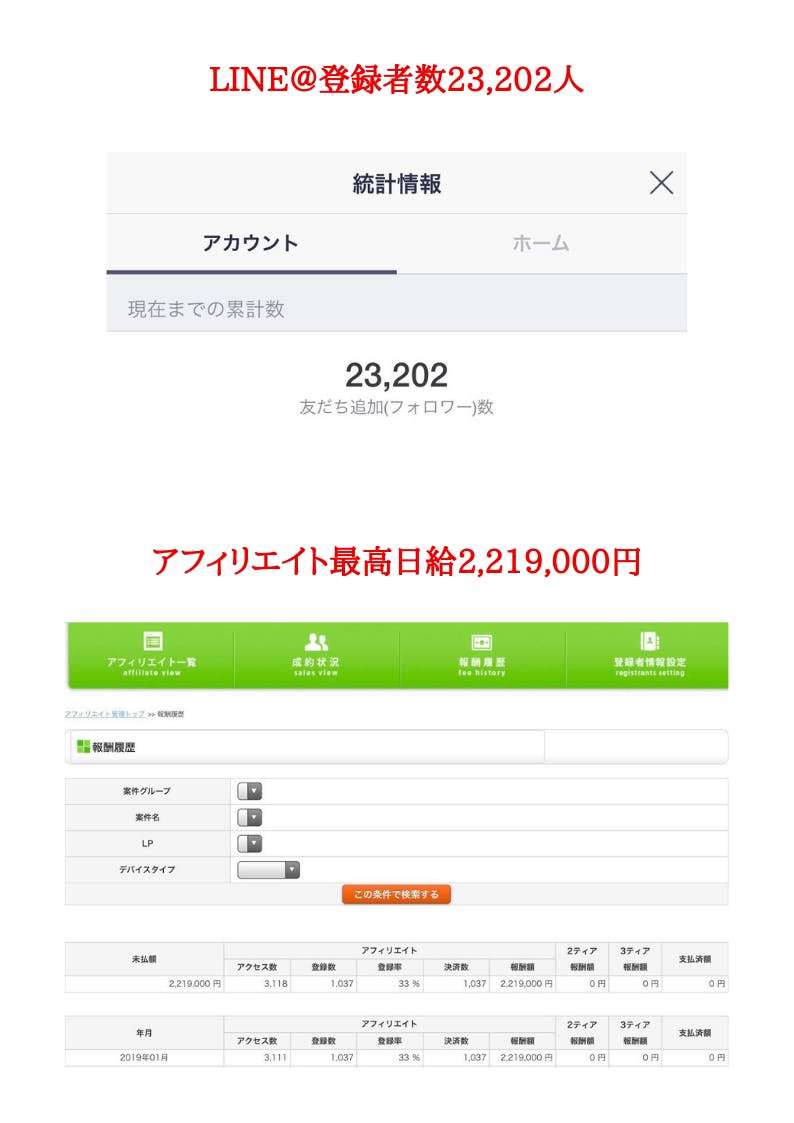Click the 23,202 follower count

pyautogui.click(x=396, y=376)
